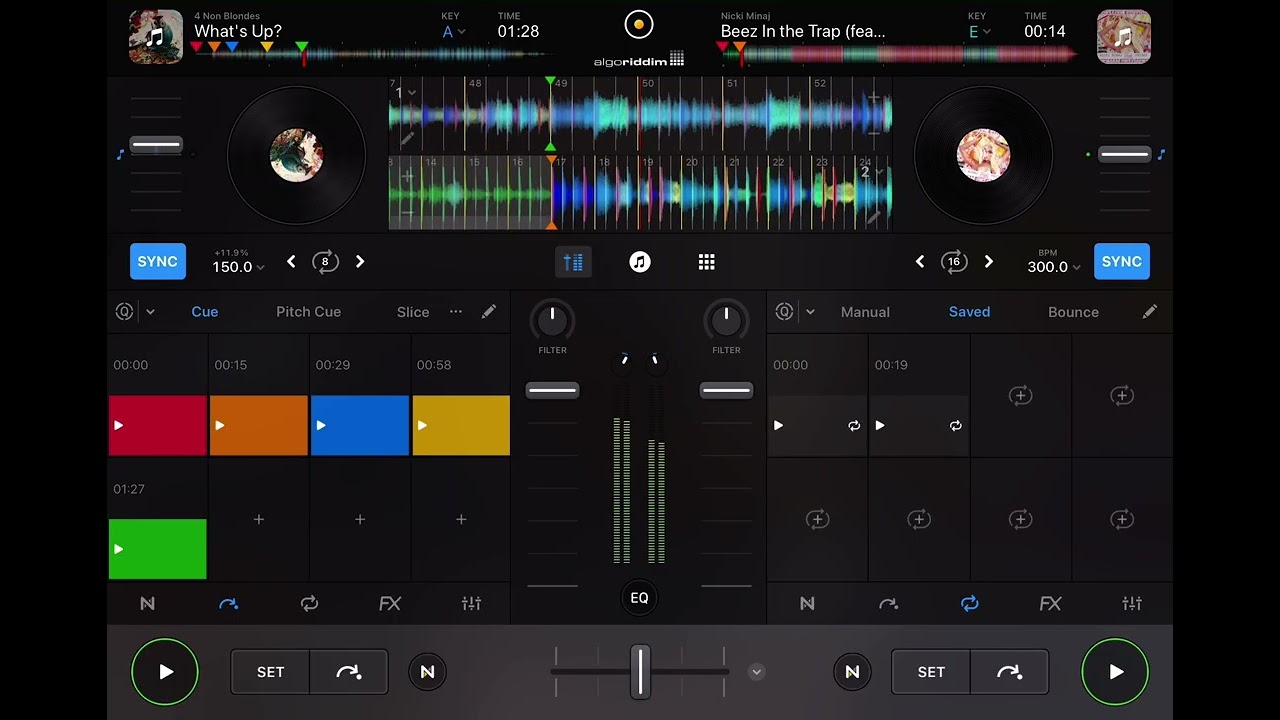Image resolution: width=1280 pixels, height=720 pixels.
Task: Switch to the Manual loop tab
Action: (x=865, y=312)
